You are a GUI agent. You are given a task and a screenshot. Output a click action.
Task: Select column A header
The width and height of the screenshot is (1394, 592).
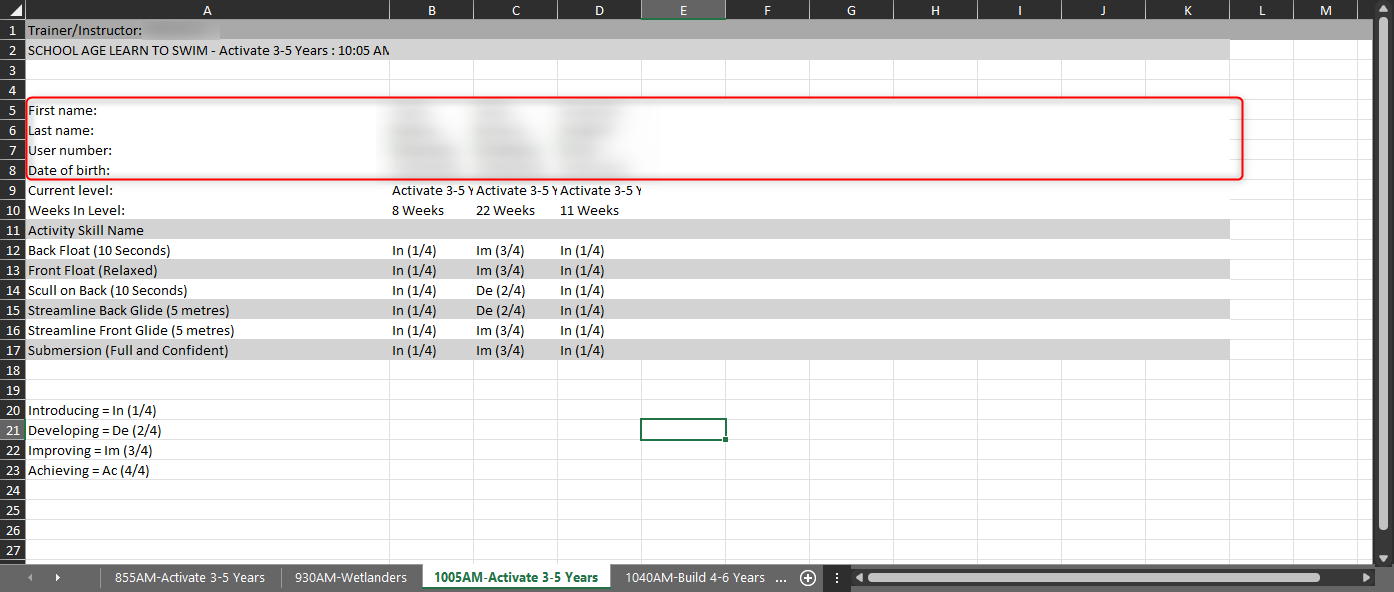(x=207, y=10)
